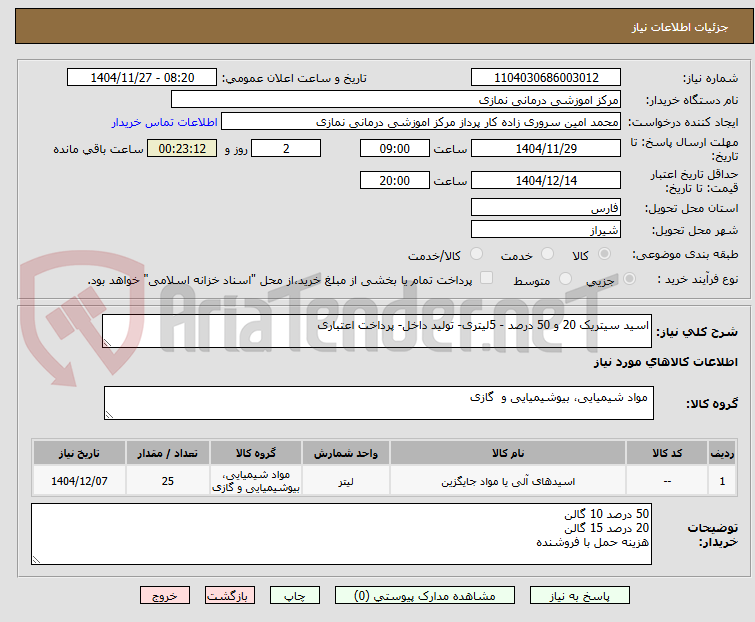Click the شماره نیاز field 1104030686003012
The height and width of the screenshot is (622, 755).
coord(546,78)
